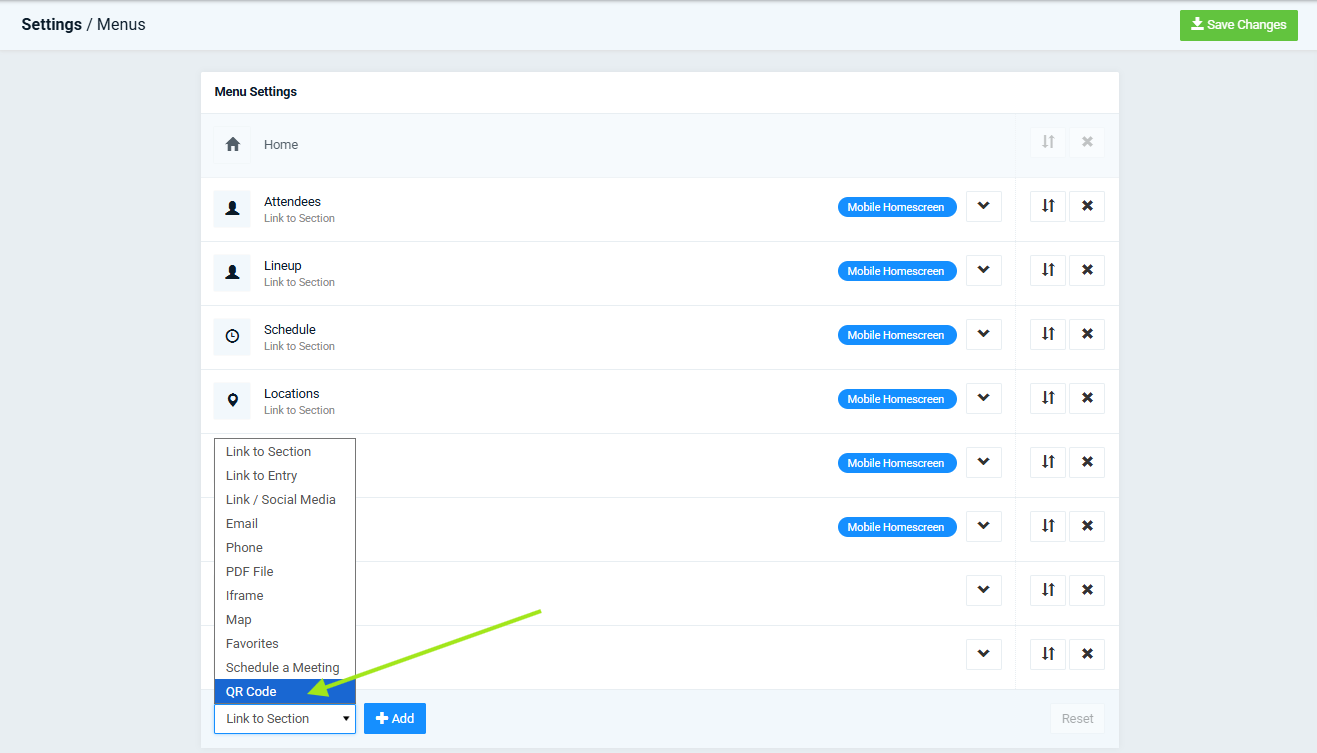Click the Home menu item's house icon
This screenshot has width=1317, height=753.
tap(233, 145)
